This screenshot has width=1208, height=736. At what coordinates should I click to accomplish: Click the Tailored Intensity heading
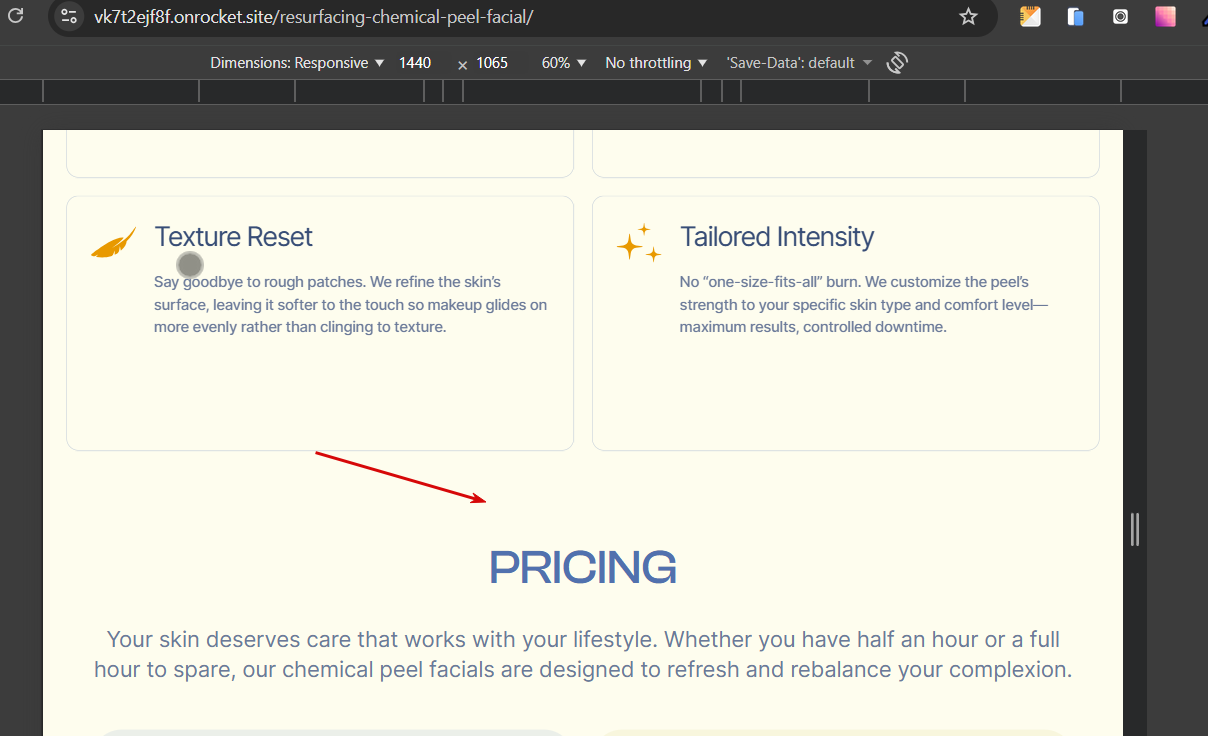[777, 237]
